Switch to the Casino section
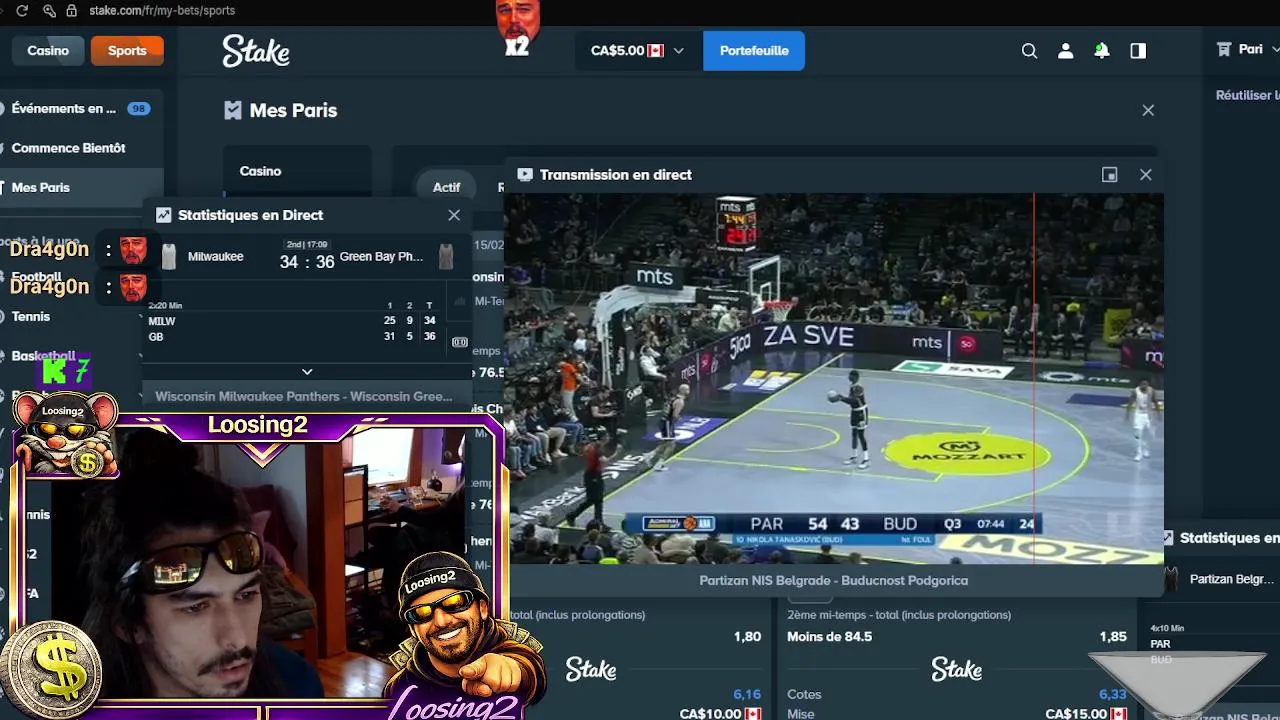 tap(48, 50)
